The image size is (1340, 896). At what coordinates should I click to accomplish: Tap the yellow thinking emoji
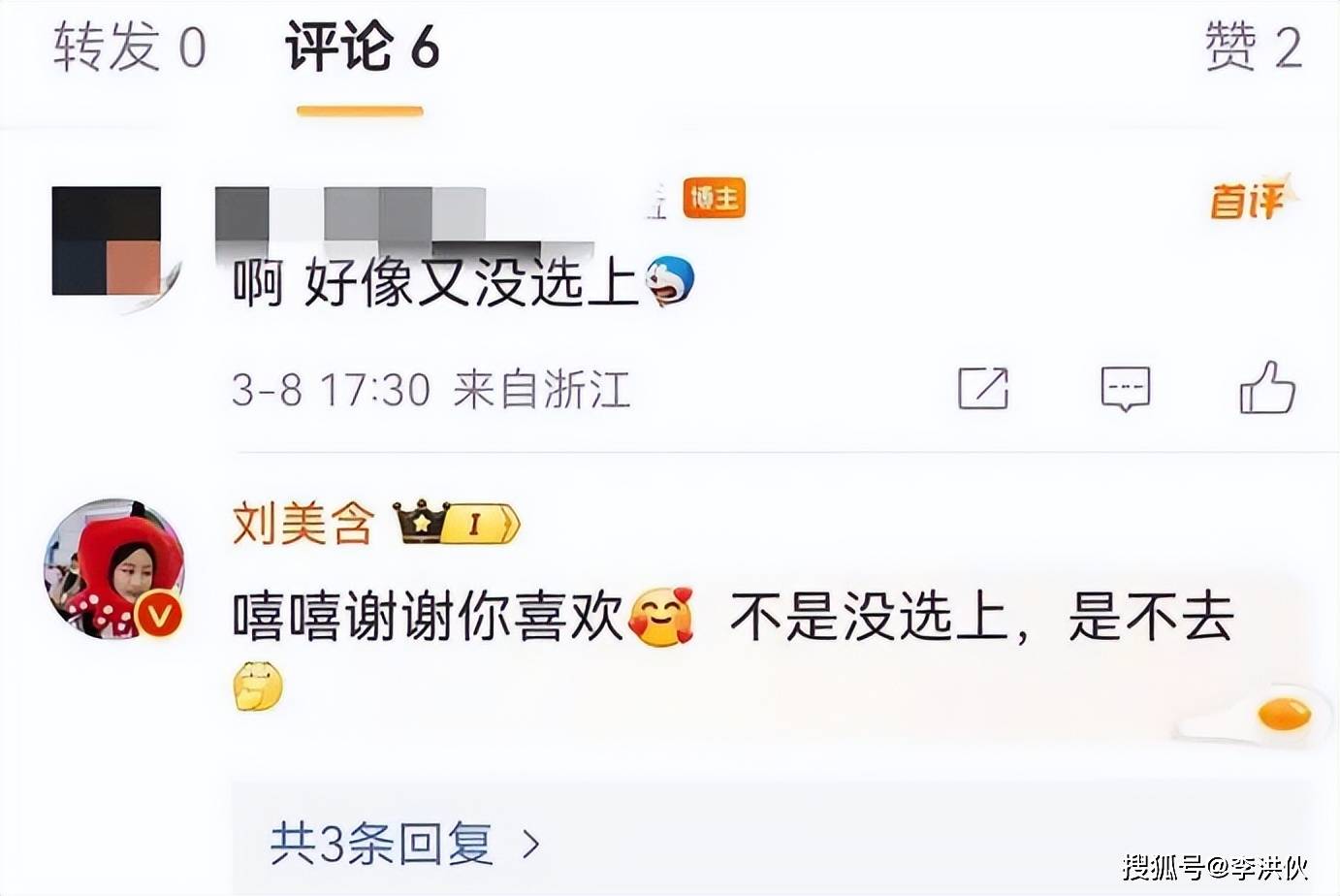pos(258,687)
